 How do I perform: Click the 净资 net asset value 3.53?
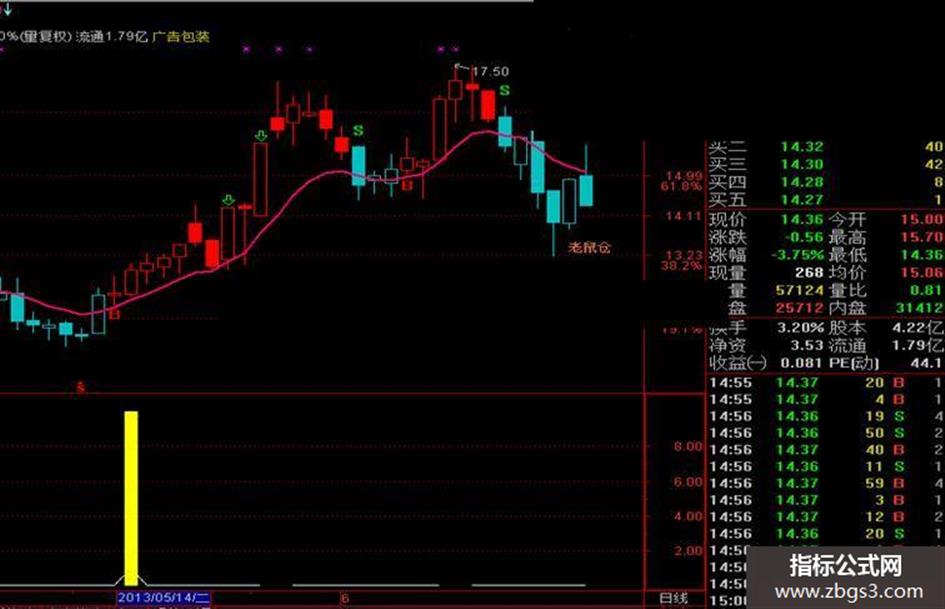pos(807,345)
